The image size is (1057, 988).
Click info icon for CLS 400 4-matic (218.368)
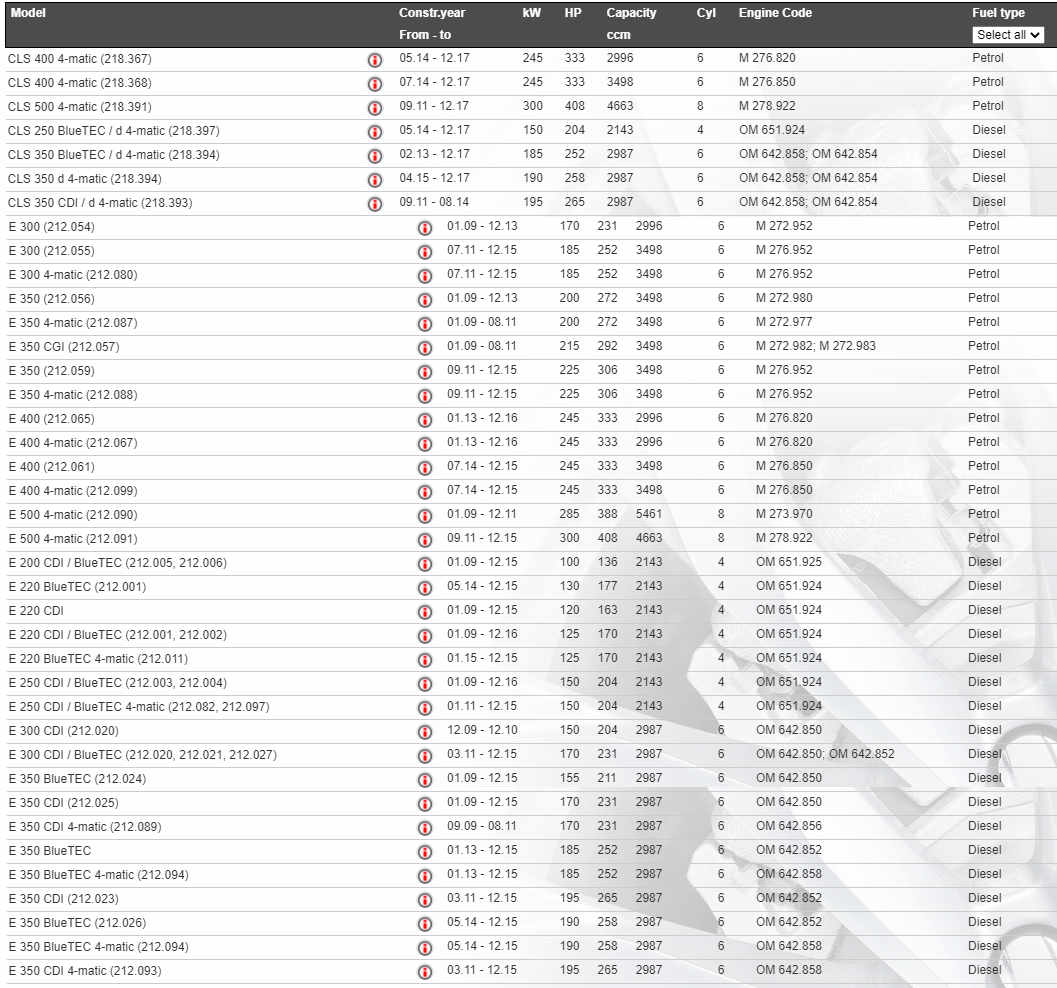coord(375,84)
